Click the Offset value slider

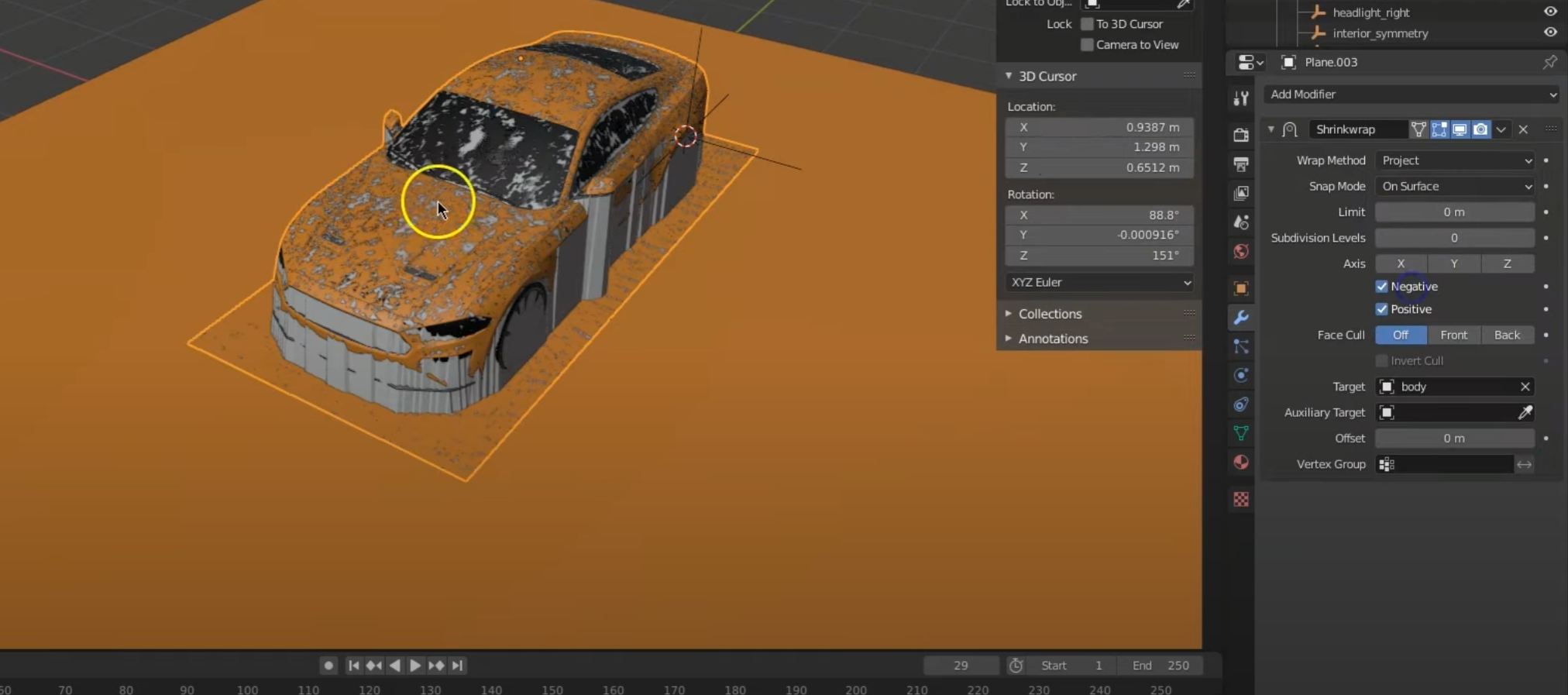[x=1453, y=439]
